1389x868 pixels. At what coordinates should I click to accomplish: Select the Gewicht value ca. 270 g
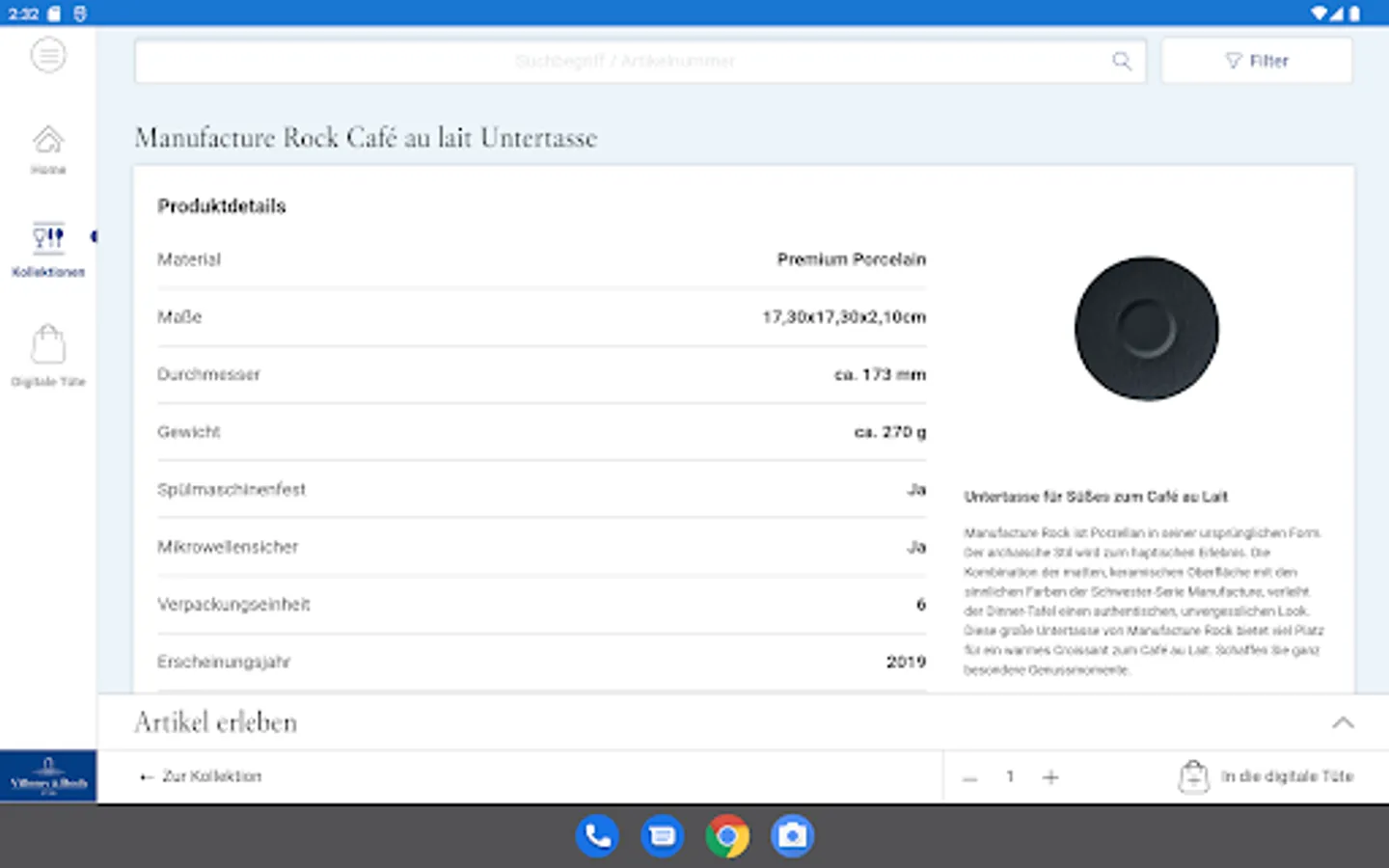pos(890,432)
